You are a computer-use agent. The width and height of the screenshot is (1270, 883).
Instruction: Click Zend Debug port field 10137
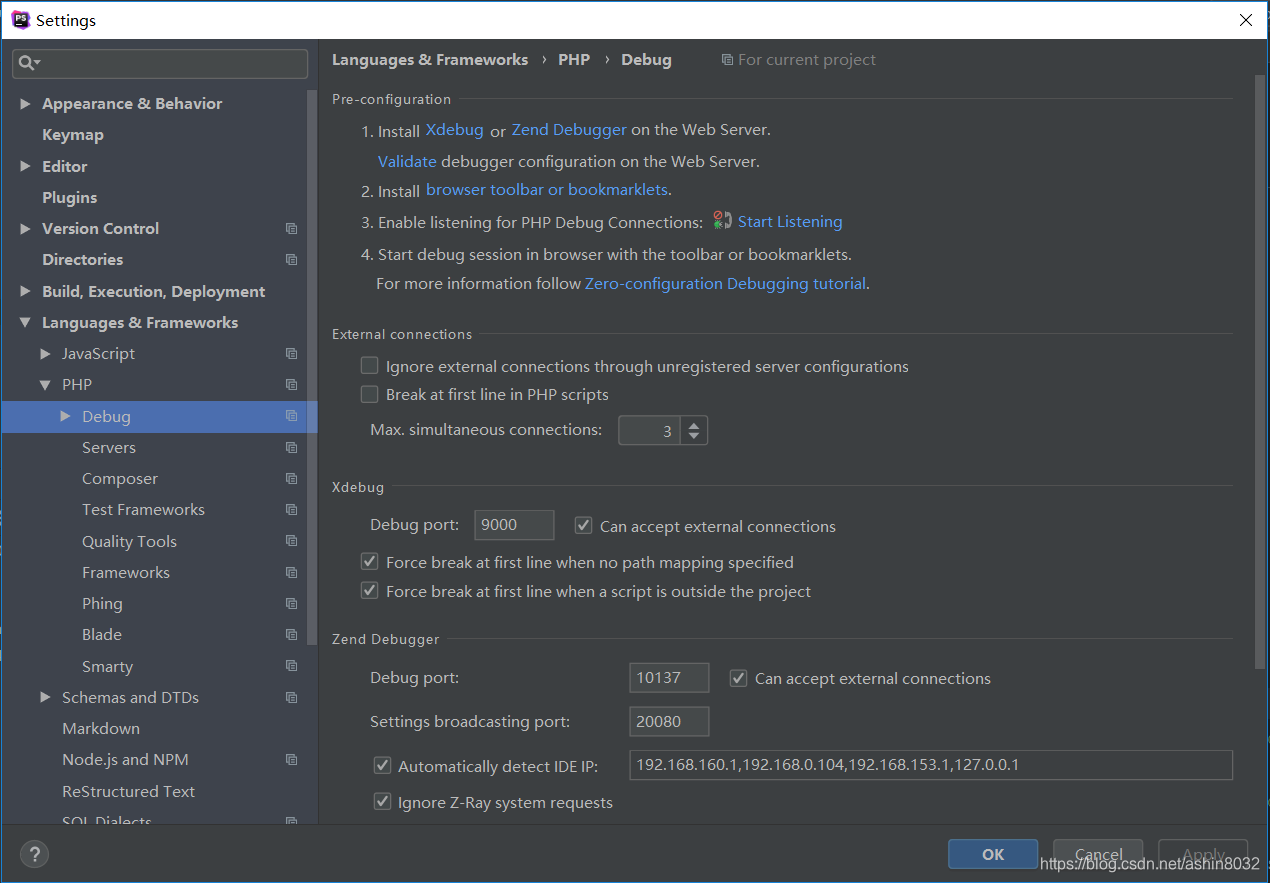click(x=669, y=678)
